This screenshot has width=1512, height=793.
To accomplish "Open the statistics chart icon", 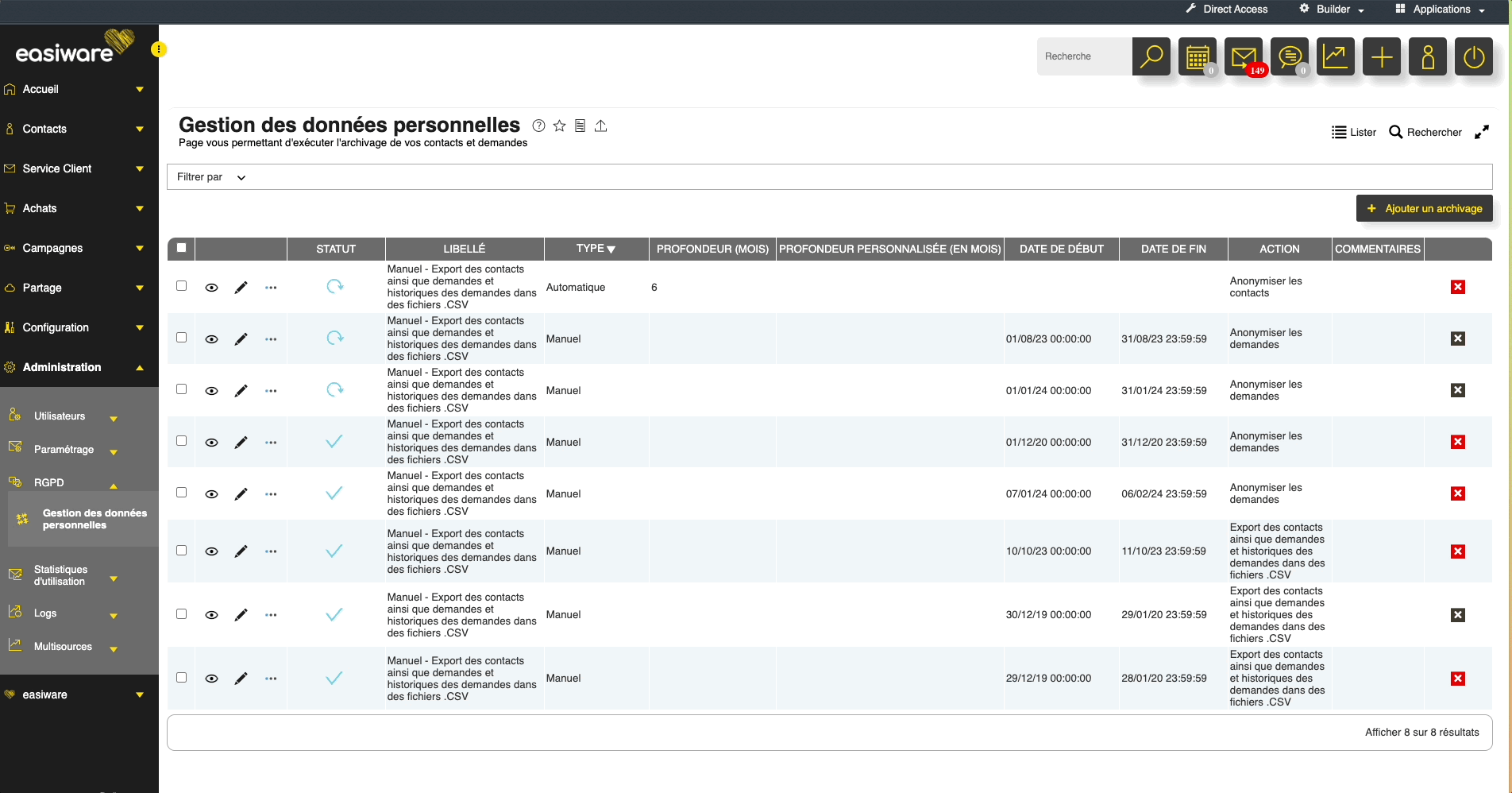I will pos(1335,56).
